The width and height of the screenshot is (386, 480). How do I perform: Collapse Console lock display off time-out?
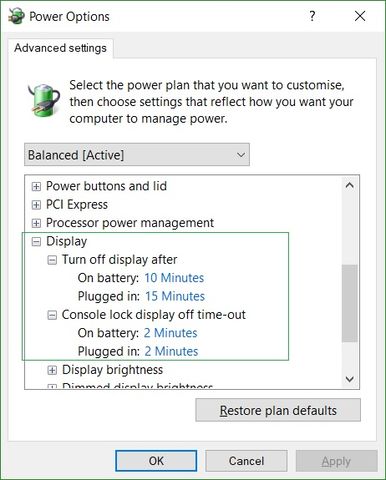(x=52, y=315)
